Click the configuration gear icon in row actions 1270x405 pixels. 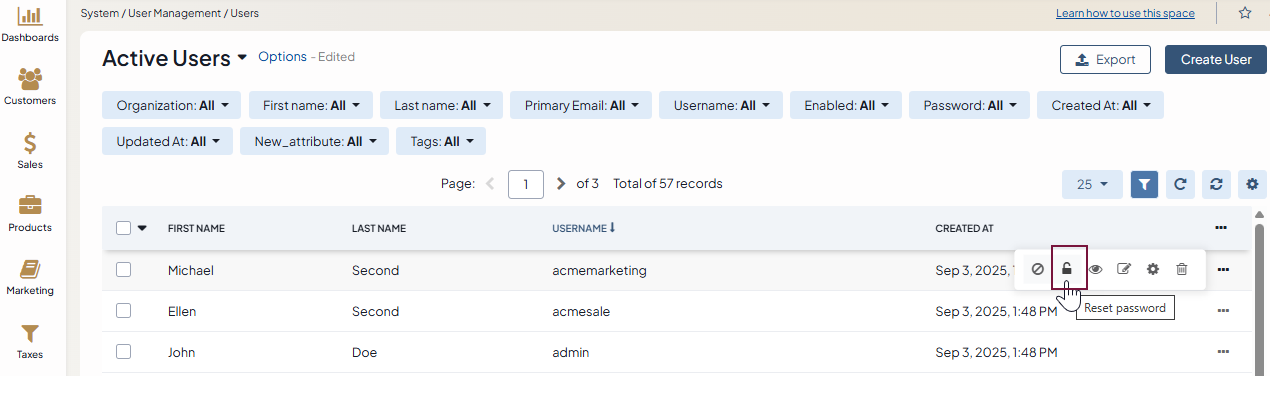(x=1153, y=269)
